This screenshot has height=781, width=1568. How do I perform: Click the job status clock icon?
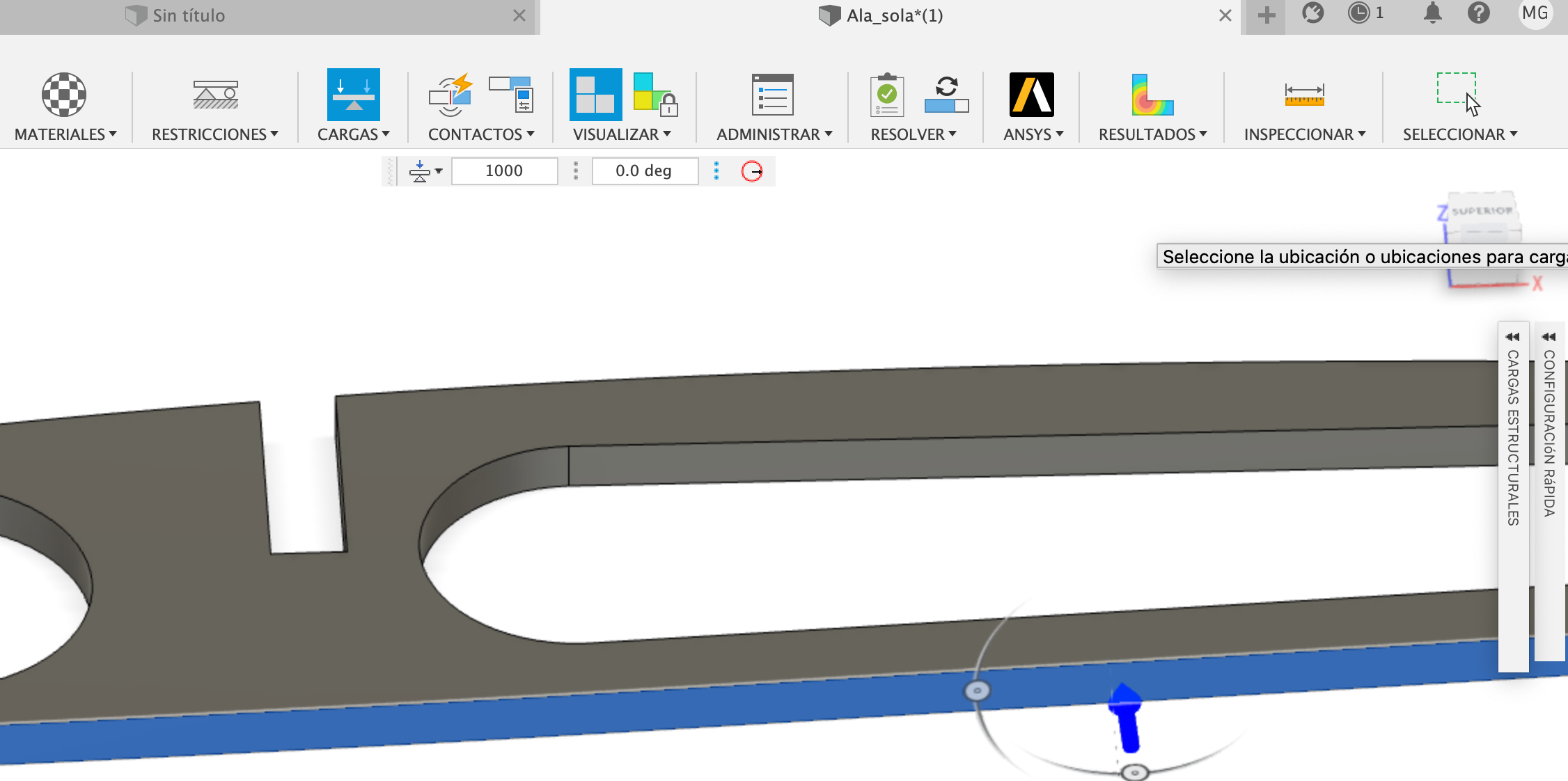click(1358, 13)
